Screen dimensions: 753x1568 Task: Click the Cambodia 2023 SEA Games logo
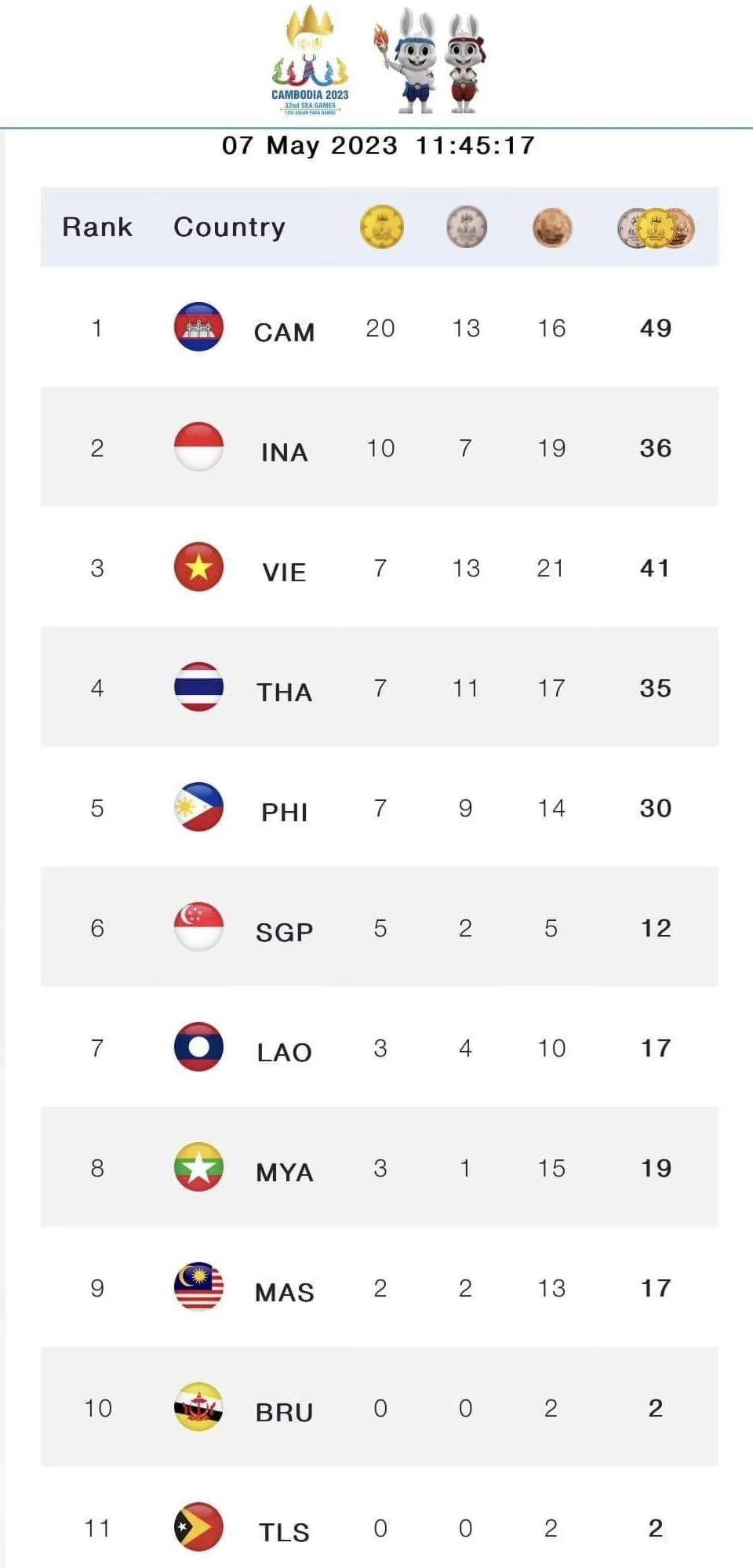tap(310, 61)
